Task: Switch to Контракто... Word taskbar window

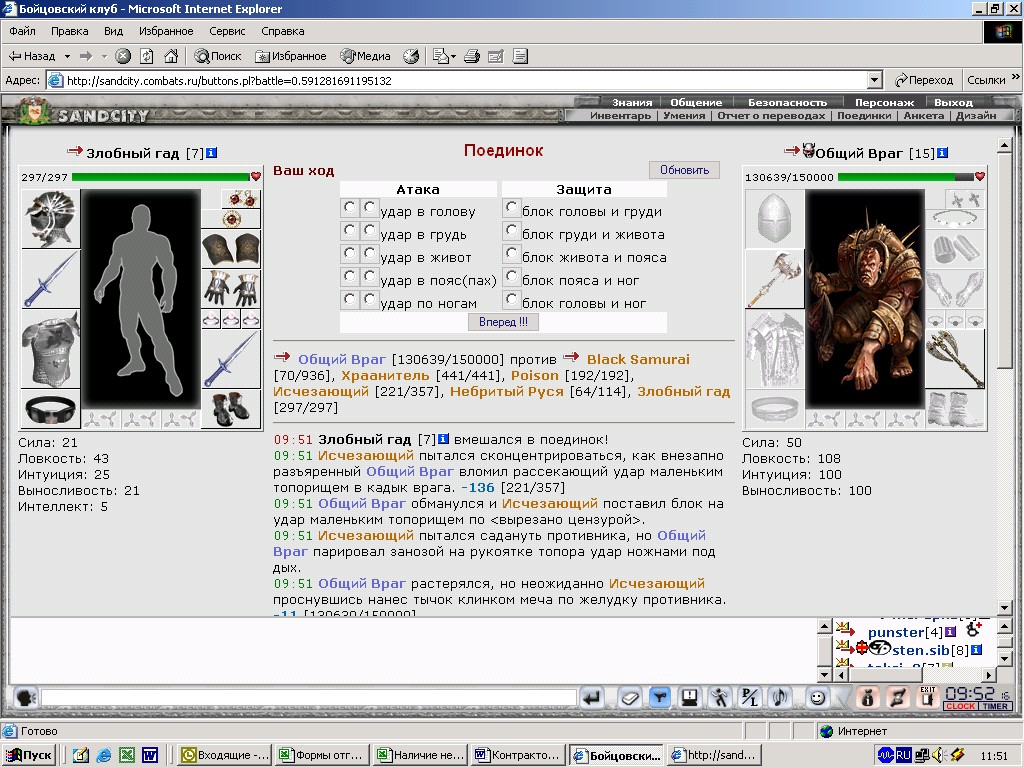Action: click(517, 756)
